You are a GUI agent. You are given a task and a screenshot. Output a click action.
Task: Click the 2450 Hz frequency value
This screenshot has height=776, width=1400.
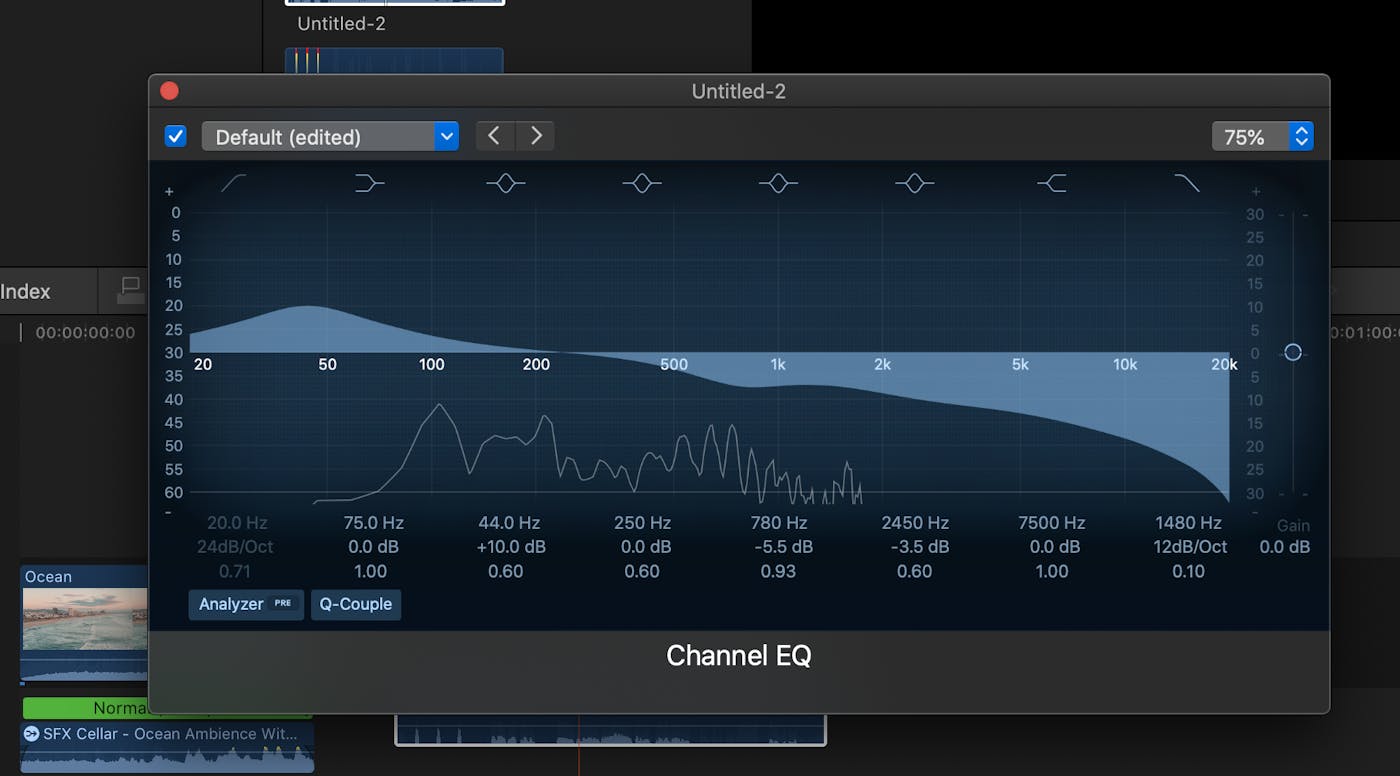coord(915,523)
